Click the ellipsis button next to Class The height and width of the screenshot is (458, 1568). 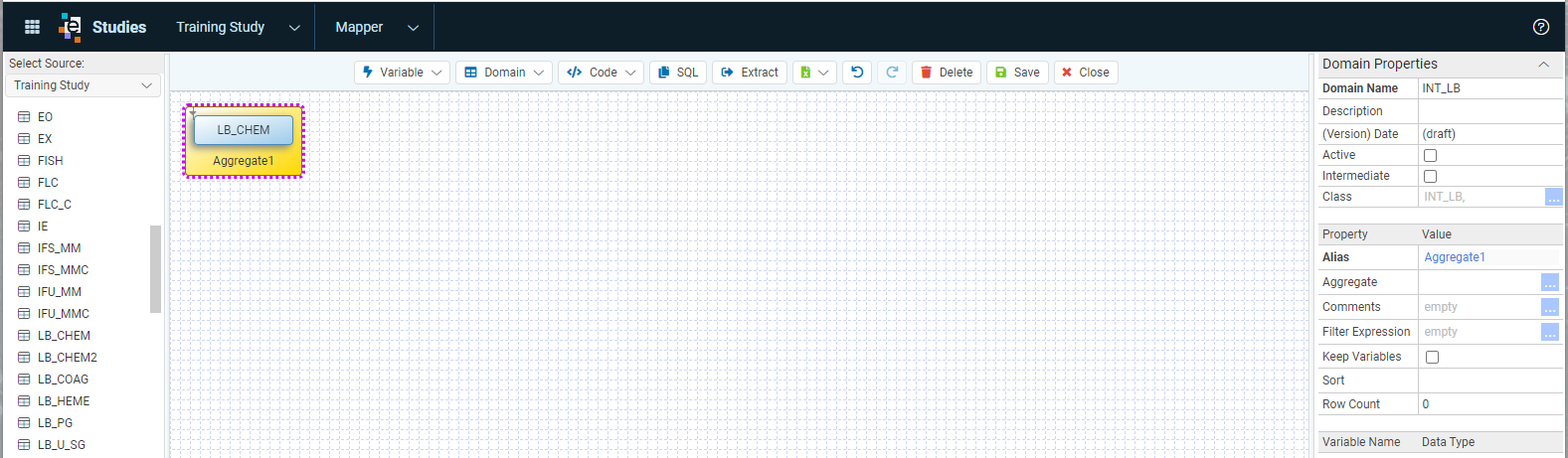(x=1553, y=197)
